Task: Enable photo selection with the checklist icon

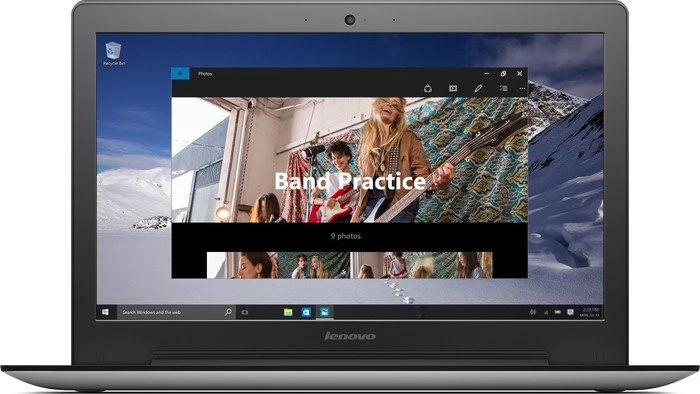Action: tap(504, 88)
